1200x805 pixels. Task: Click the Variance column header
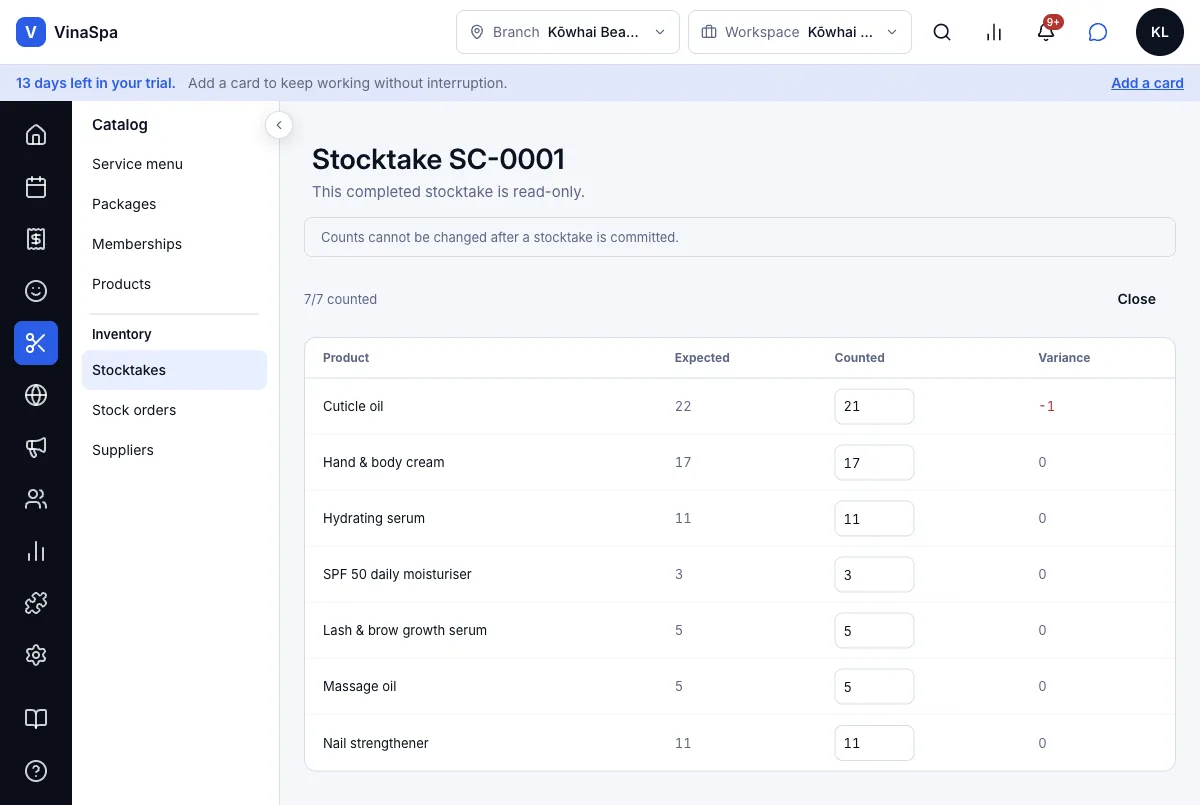pyautogui.click(x=1064, y=358)
